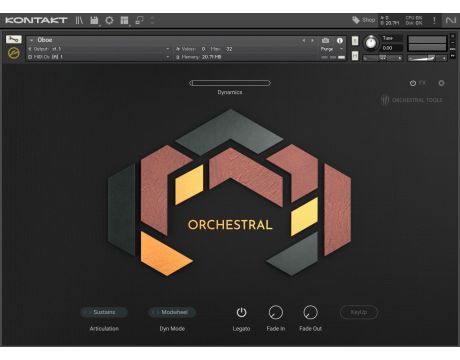Click the yellow circular instrument badge
The image size is (460, 360).
click(14, 53)
